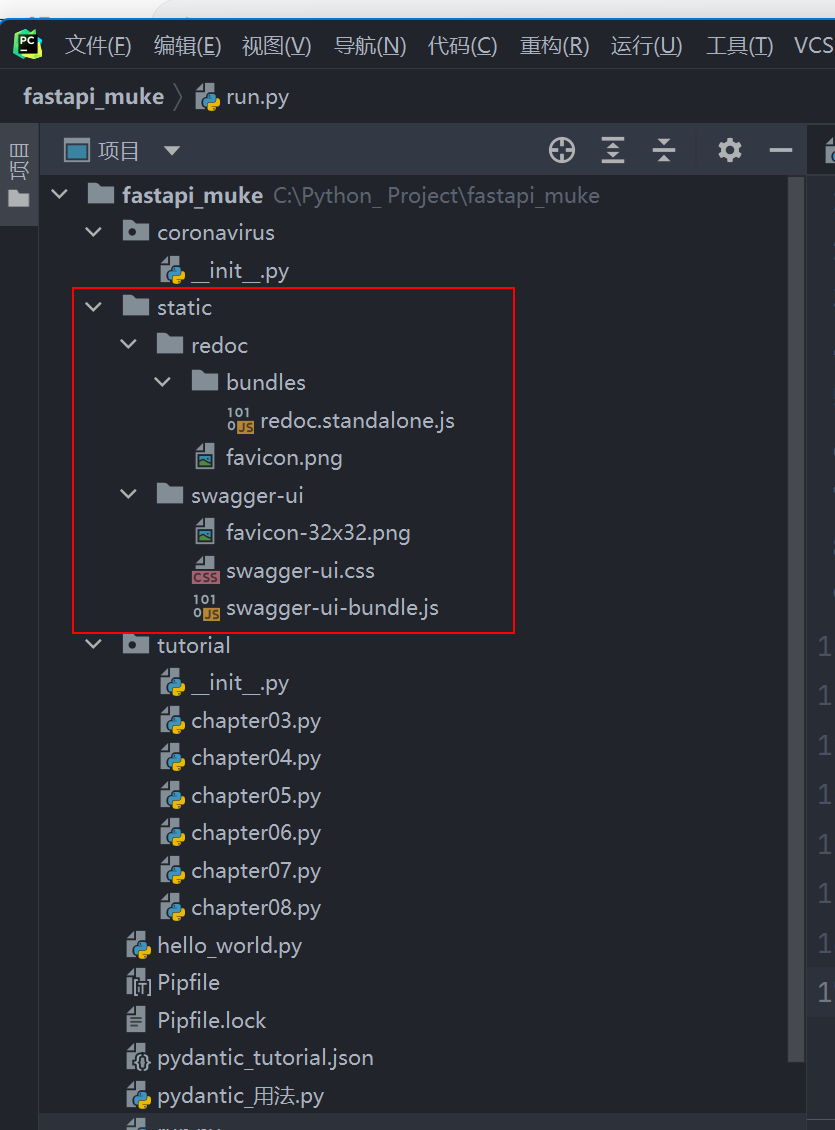835x1130 pixels.
Task: Collapse the tutorial folder chevron
Action: (94, 644)
